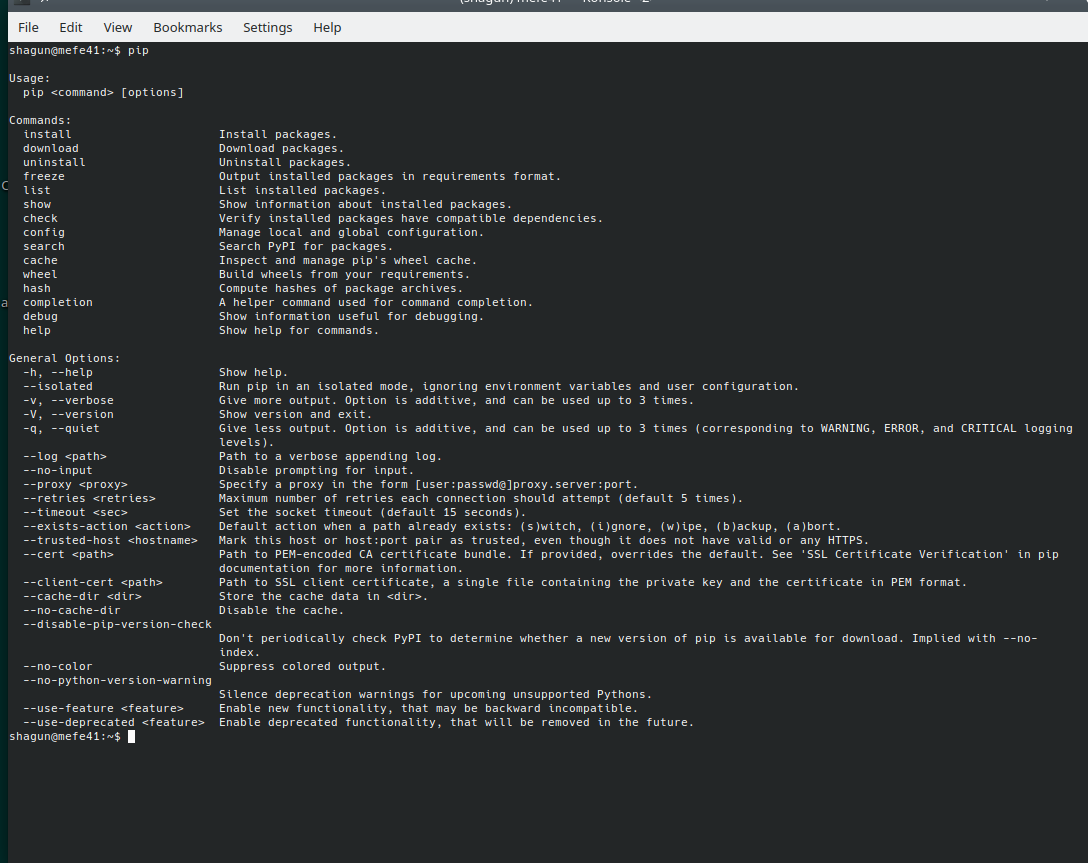The height and width of the screenshot is (863, 1088).
Task: Open the View menu
Action: click(x=117, y=27)
